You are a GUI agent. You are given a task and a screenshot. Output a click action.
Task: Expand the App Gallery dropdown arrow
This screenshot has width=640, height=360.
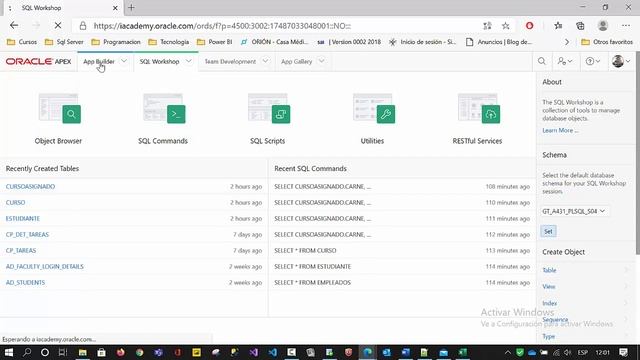(x=322, y=61)
